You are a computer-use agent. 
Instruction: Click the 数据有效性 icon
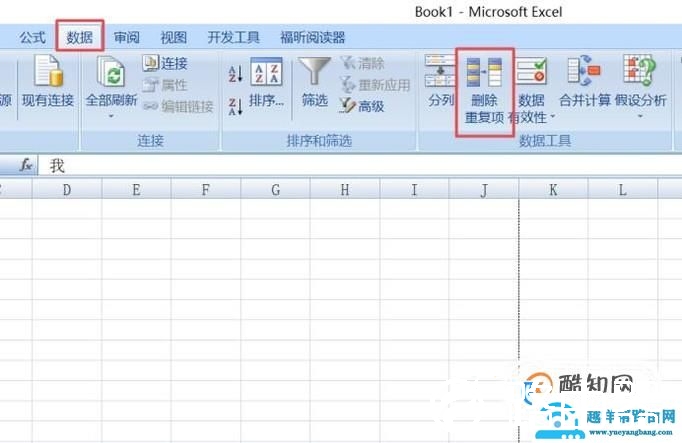pos(531,73)
